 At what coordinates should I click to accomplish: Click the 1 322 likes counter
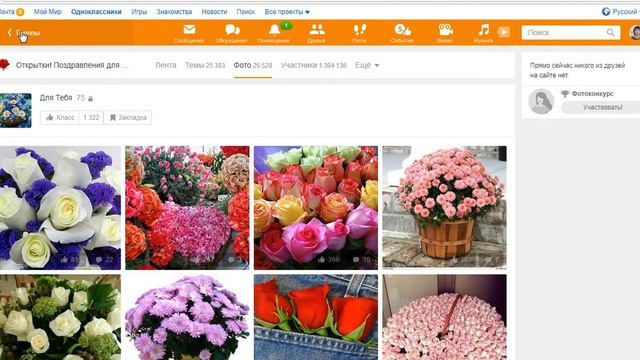click(91, 118)
